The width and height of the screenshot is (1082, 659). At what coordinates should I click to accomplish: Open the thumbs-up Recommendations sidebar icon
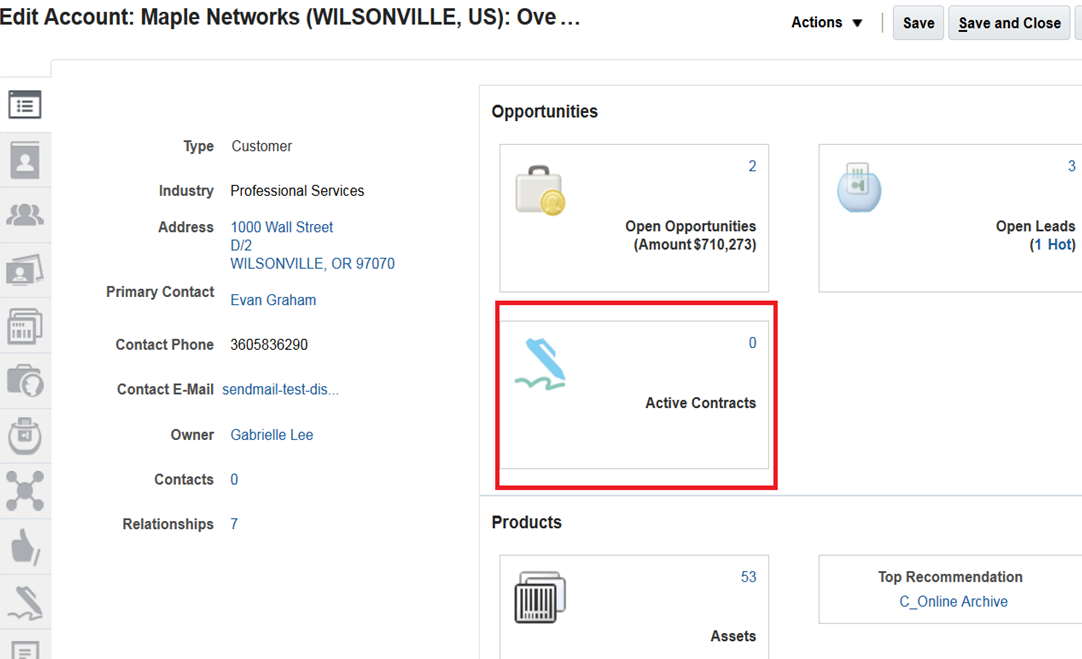[x=25, y=546]
